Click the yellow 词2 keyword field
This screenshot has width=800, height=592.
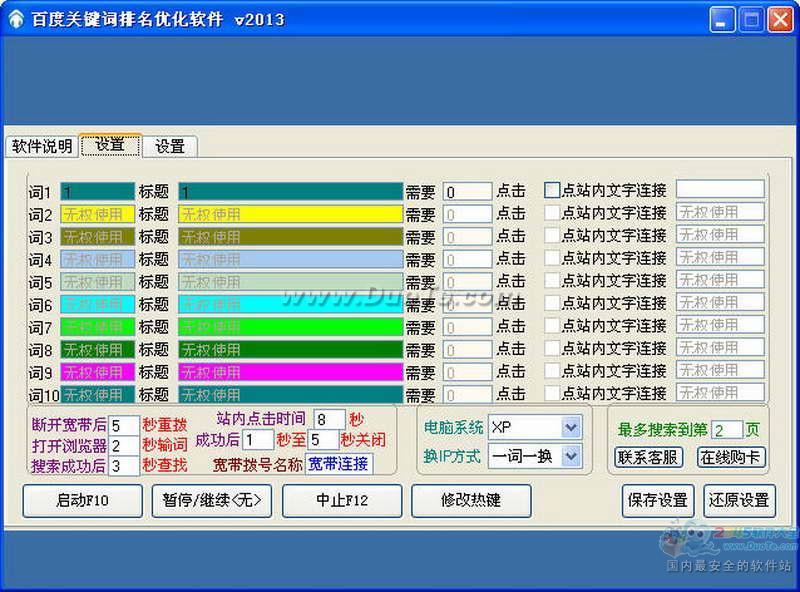(x=97, y=214)
